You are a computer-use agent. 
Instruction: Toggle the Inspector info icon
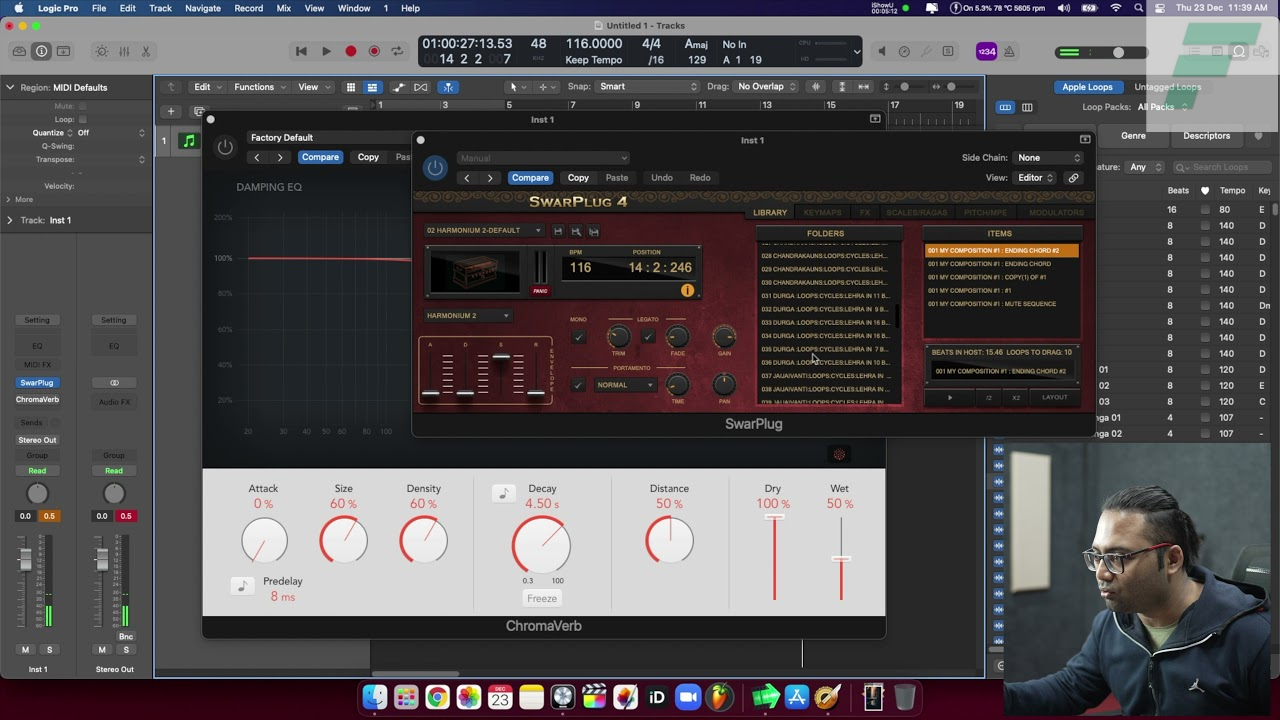pos(41,51)
